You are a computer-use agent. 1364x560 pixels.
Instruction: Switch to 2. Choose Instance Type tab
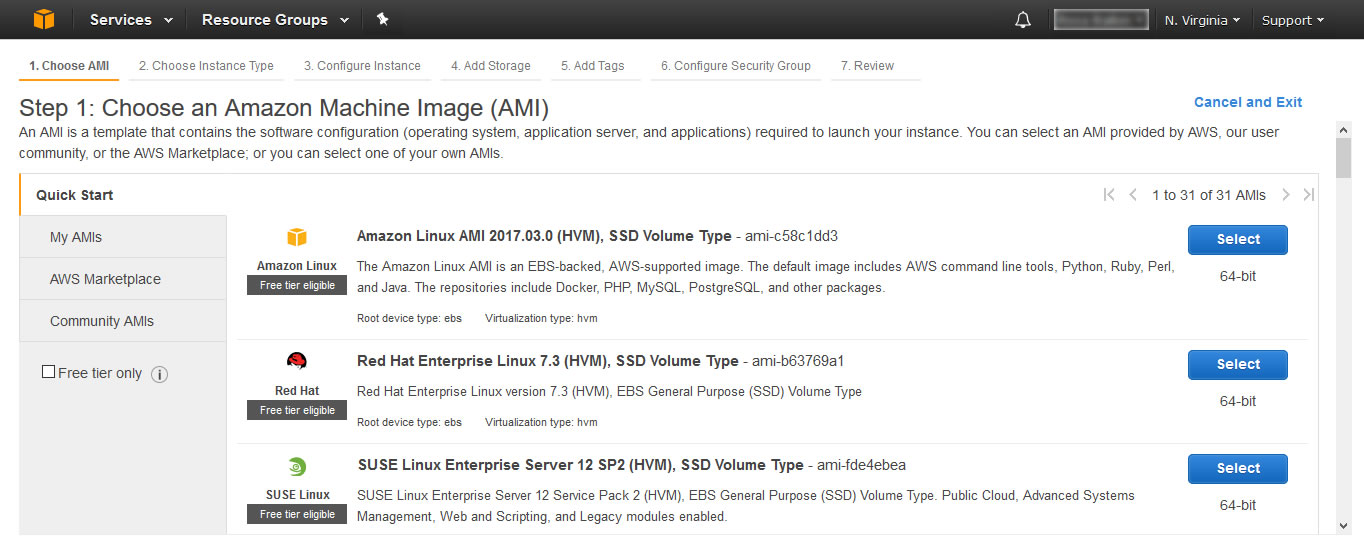tap(206, 66)
